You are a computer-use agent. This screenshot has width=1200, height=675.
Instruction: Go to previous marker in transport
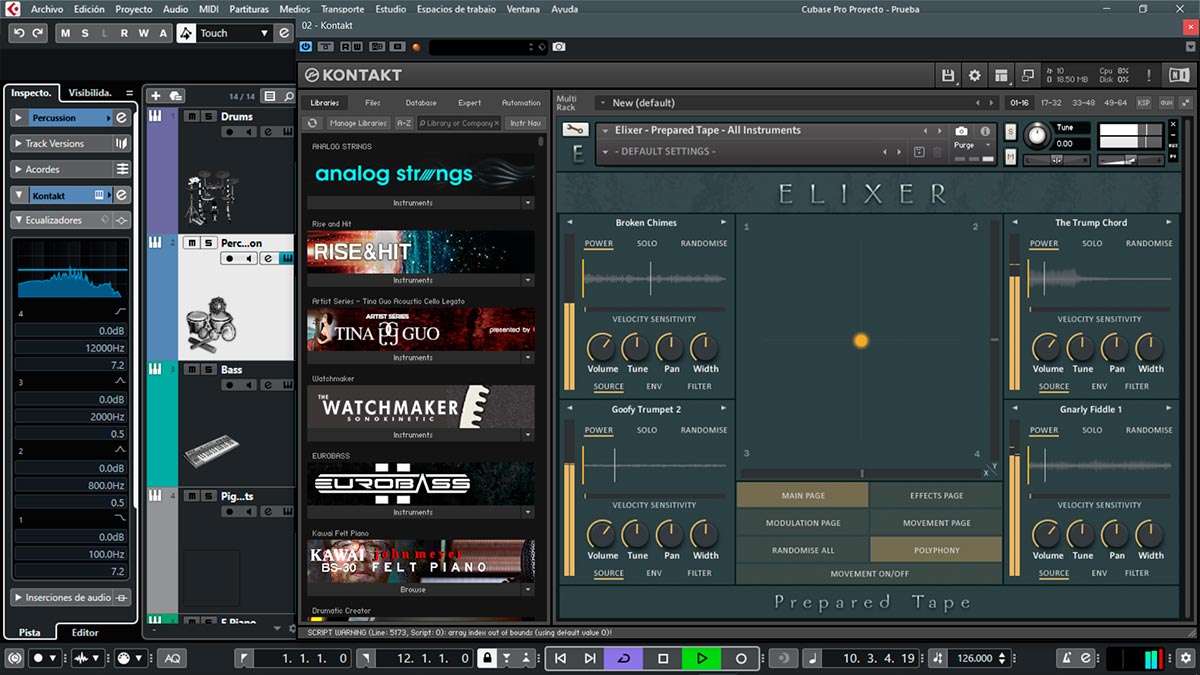[x=560, y=658]
